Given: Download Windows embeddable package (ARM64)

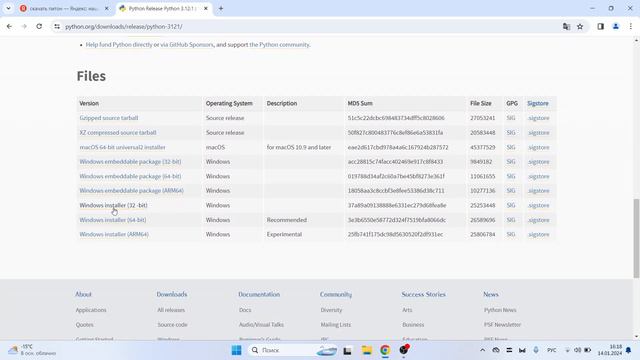Looking at the screenshot, I should pos(131,191).
